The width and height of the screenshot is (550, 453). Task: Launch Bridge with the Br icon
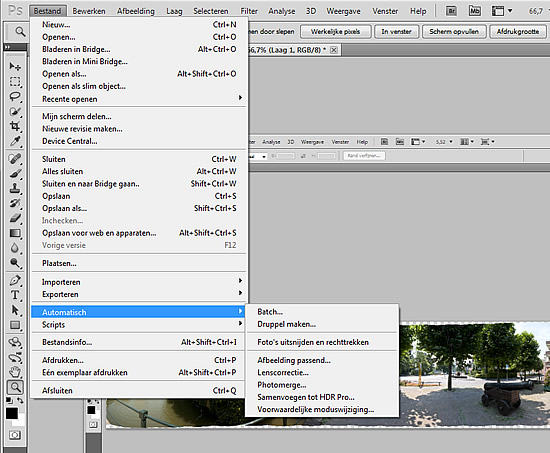pyautogui.click(x=452, y=11)
